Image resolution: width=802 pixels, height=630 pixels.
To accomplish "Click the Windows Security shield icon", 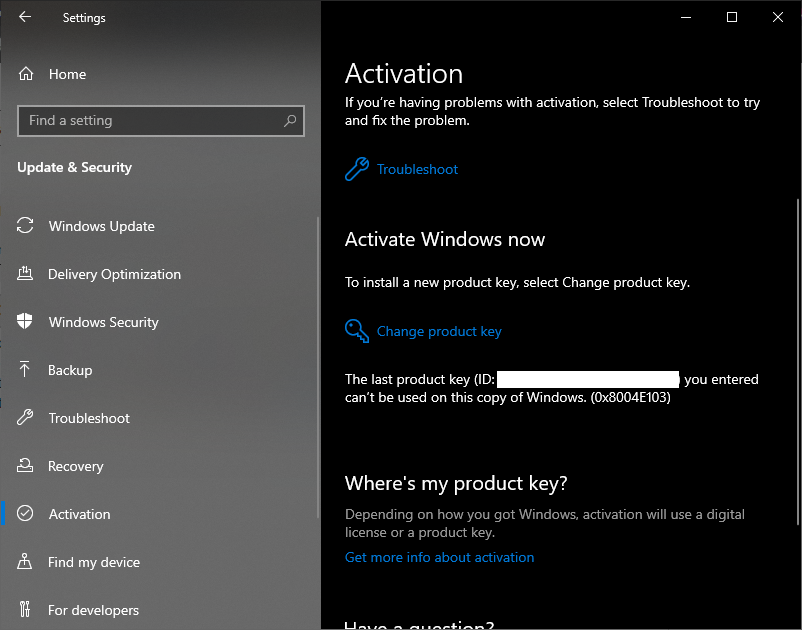I will 25,321.
